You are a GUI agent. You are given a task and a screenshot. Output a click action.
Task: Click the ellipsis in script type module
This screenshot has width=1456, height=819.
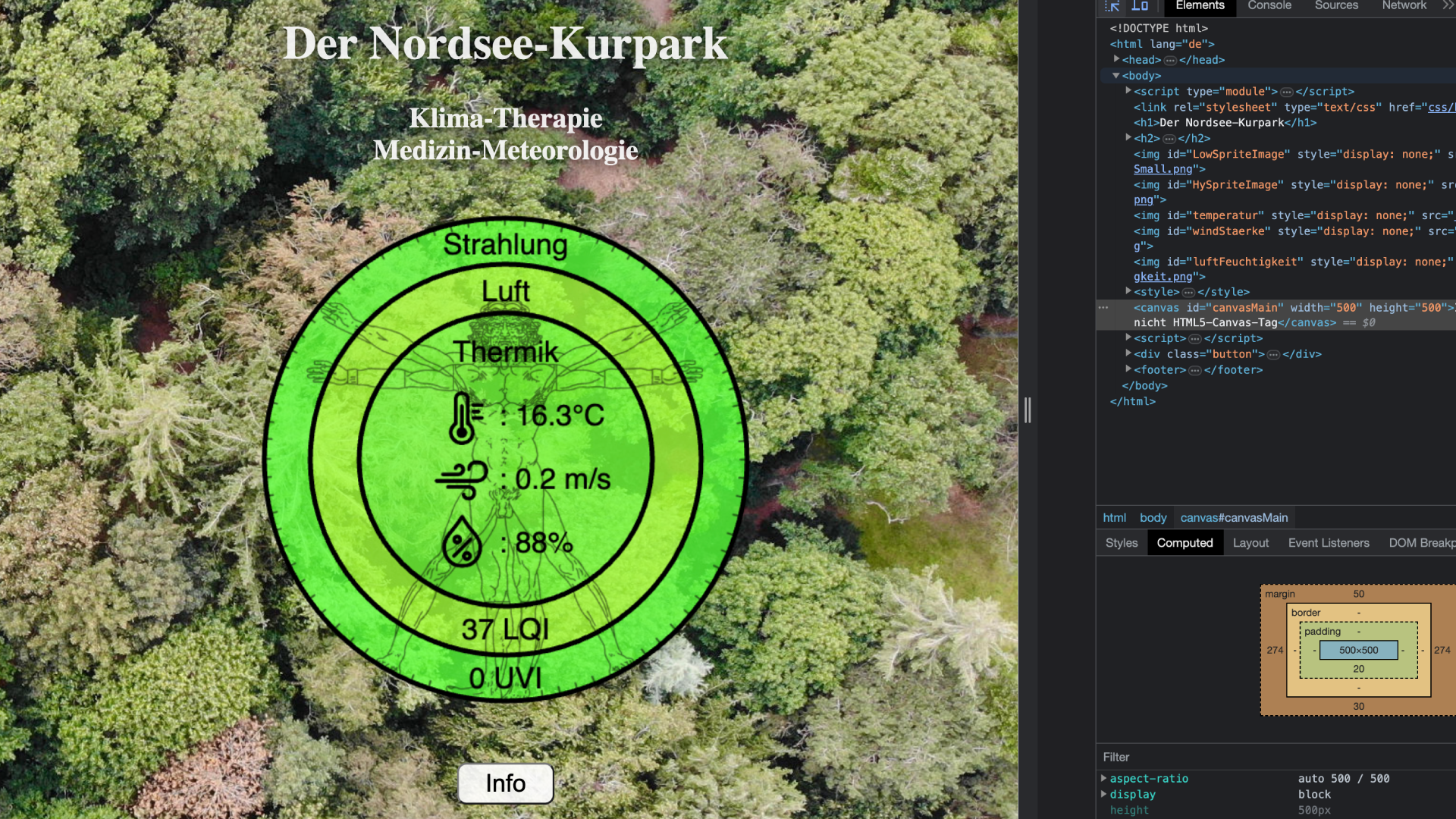pyautogui.click(x=1287, y=92)
